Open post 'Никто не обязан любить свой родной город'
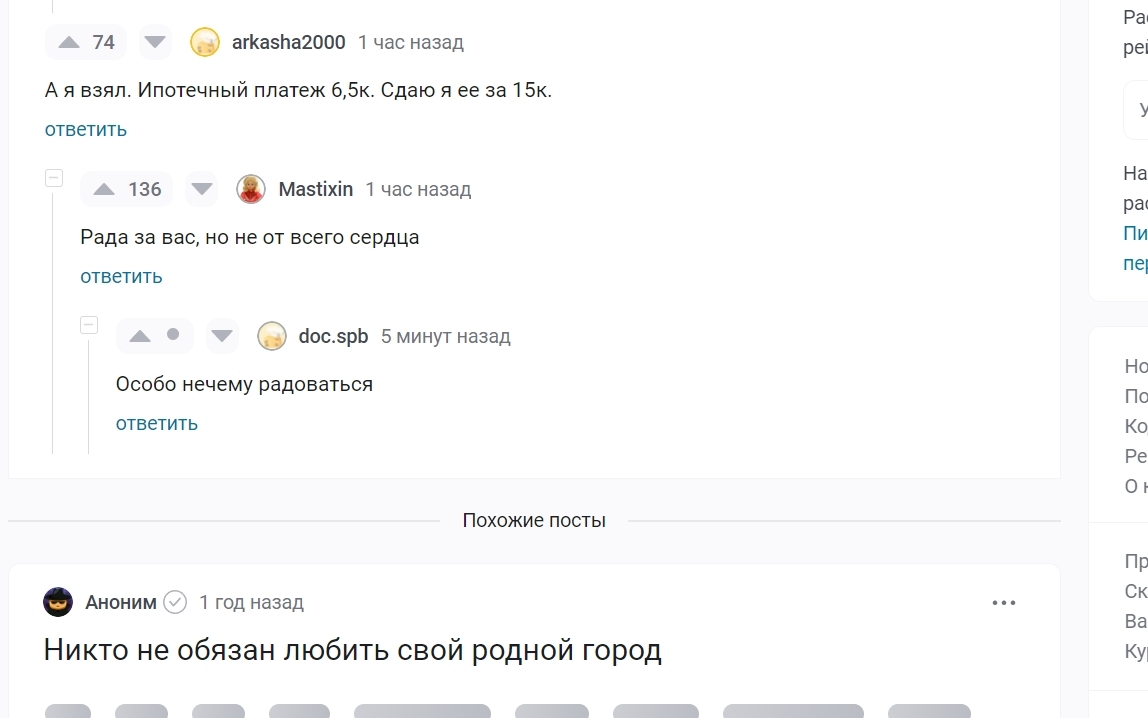1148x718 pixels. (352, 651)
